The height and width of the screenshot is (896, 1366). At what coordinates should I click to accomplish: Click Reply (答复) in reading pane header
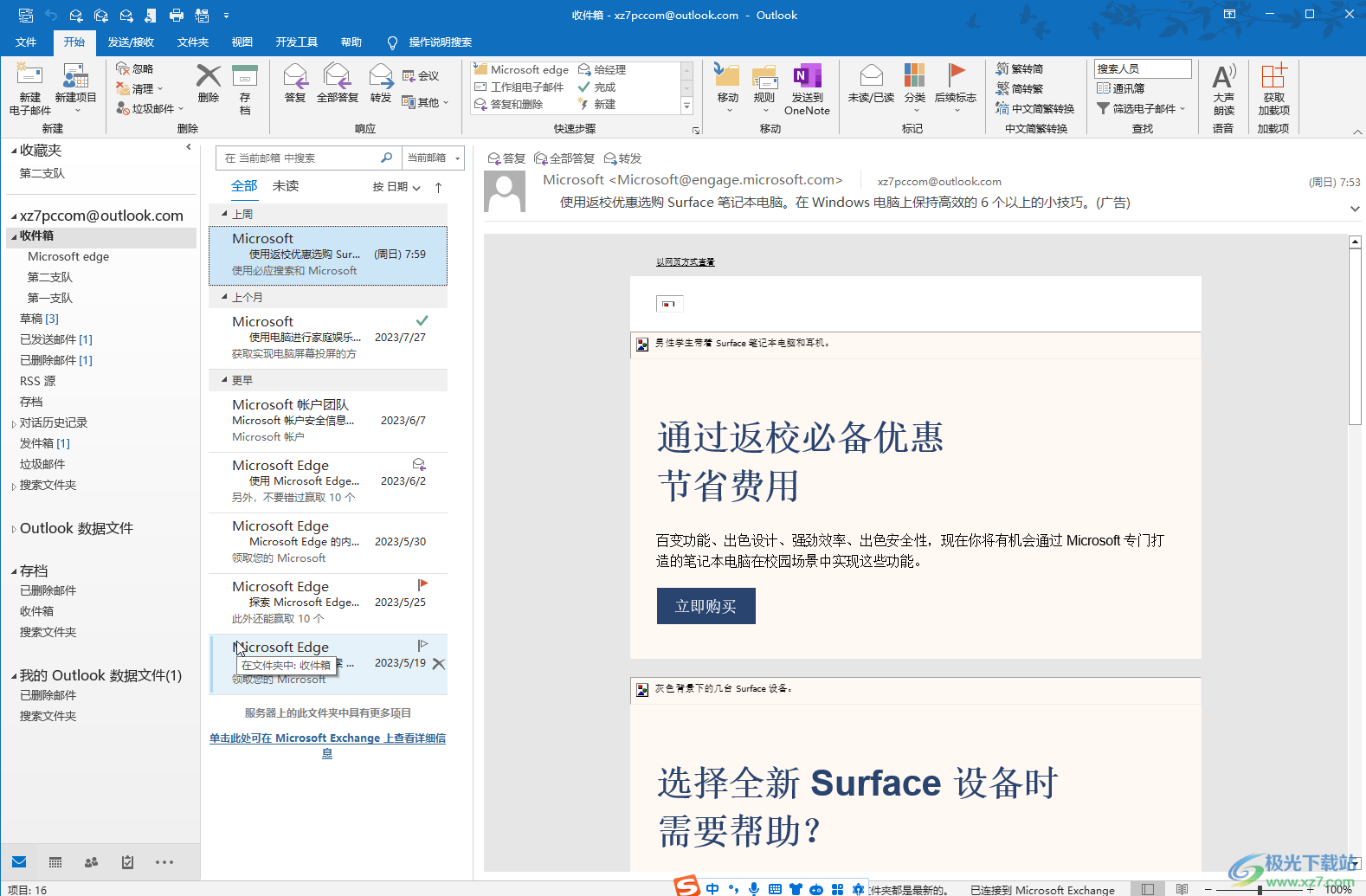coord(506,158)
